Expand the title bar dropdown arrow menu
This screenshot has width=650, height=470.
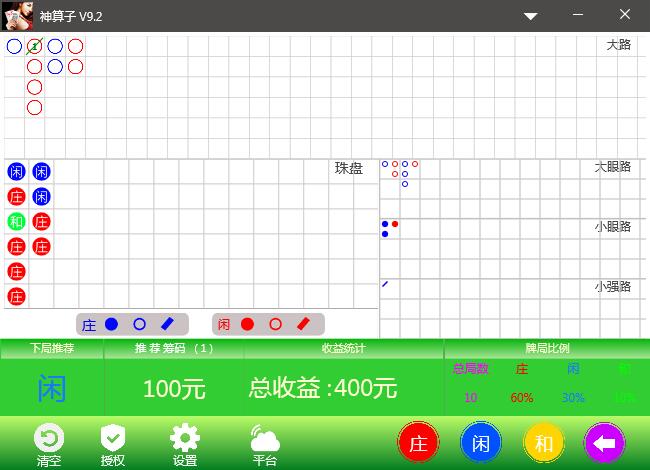(531, 16)
